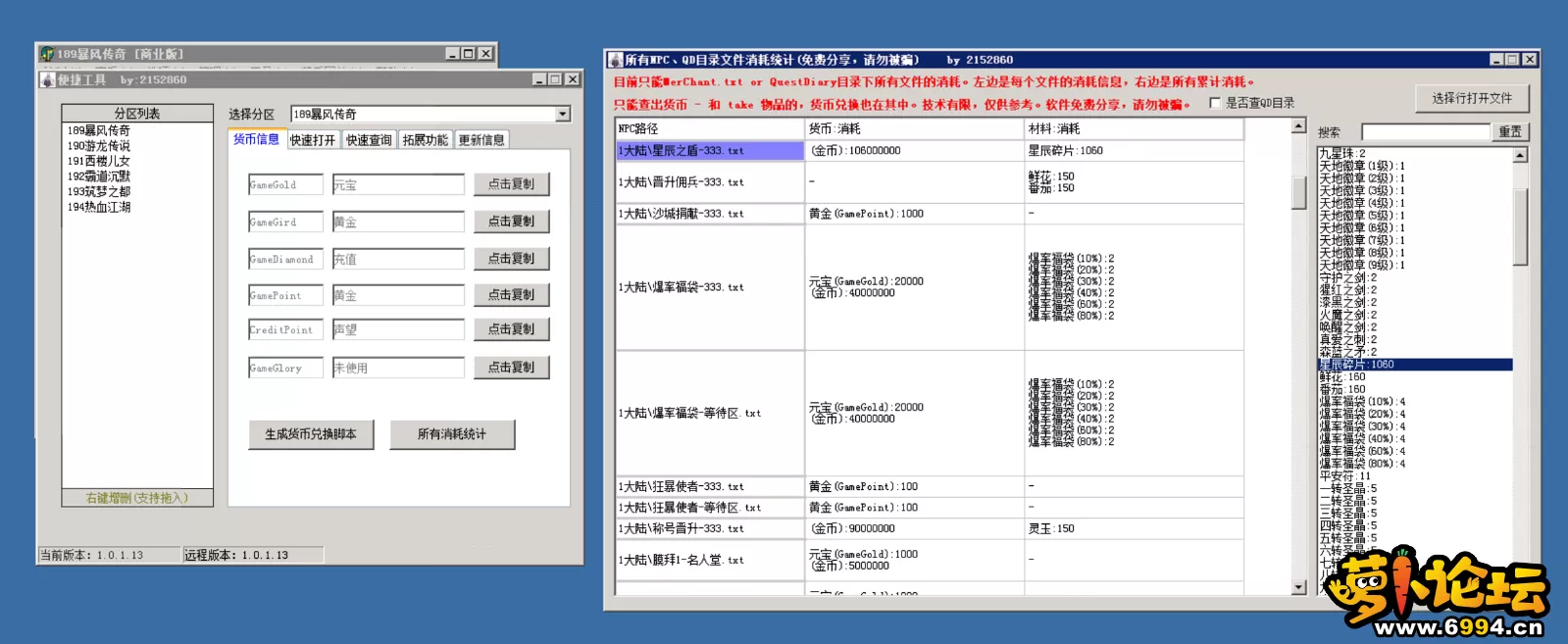Select 星辰碎片:1060 in totals list

(1415, 365)
